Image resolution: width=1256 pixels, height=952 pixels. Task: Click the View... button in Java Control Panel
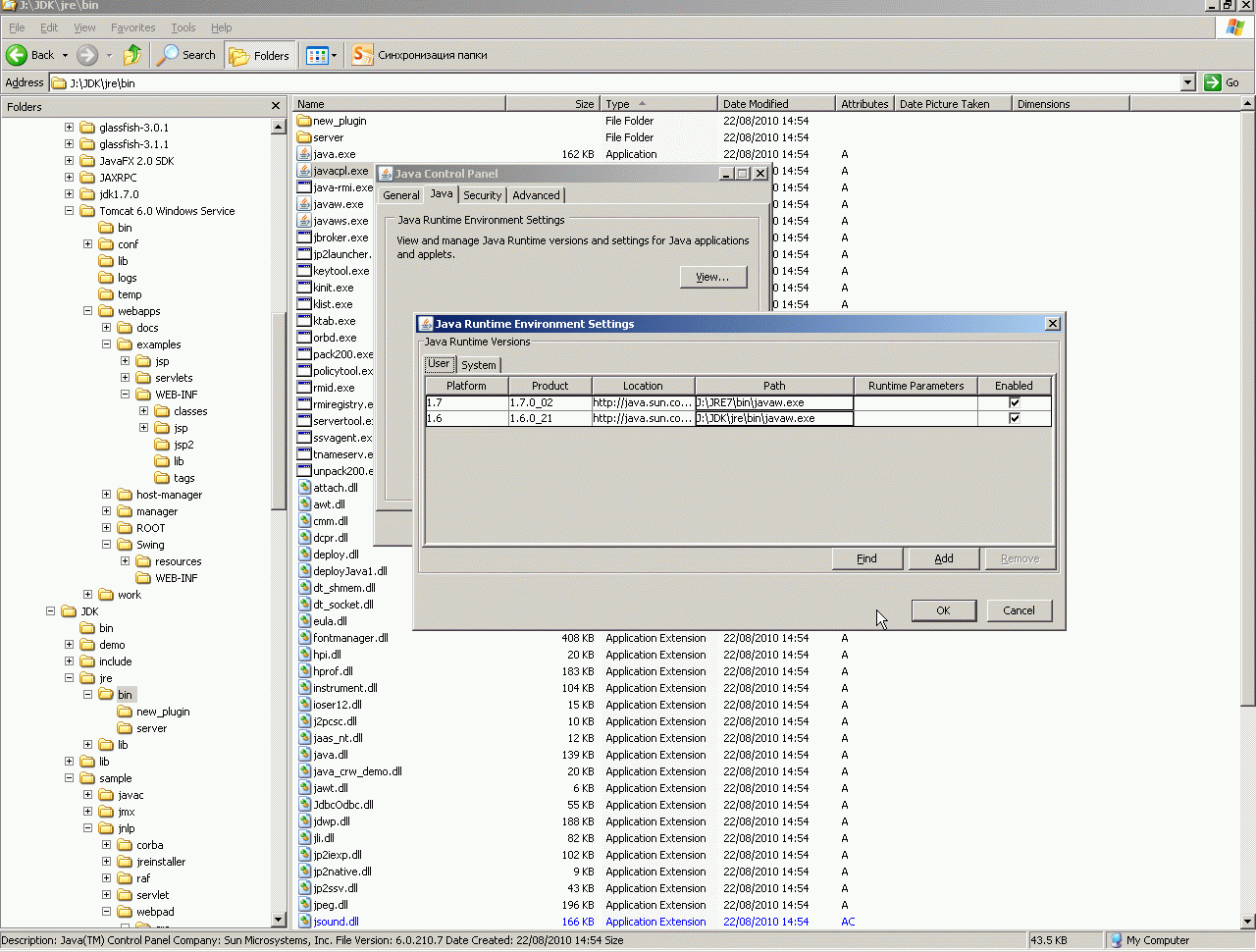(x=712, y=277)
